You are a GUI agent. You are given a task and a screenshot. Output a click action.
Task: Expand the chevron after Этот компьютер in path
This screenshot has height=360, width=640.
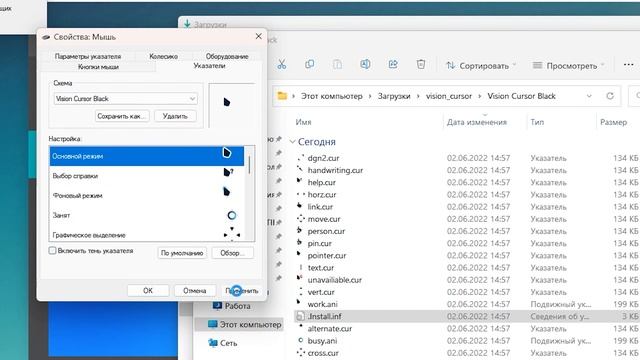(x=370, y=96)
